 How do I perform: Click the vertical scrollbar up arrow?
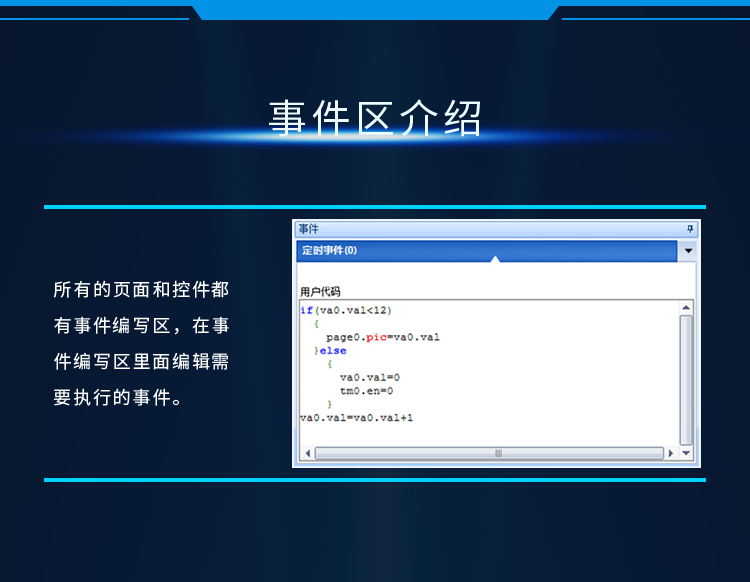(686, 308)
